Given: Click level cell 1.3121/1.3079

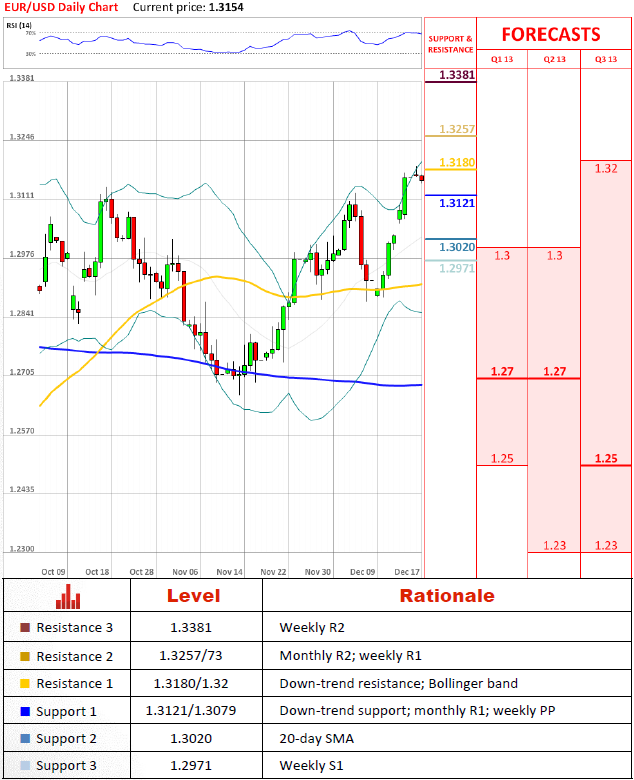Looking at the screenshot, I should pos(191,711).
